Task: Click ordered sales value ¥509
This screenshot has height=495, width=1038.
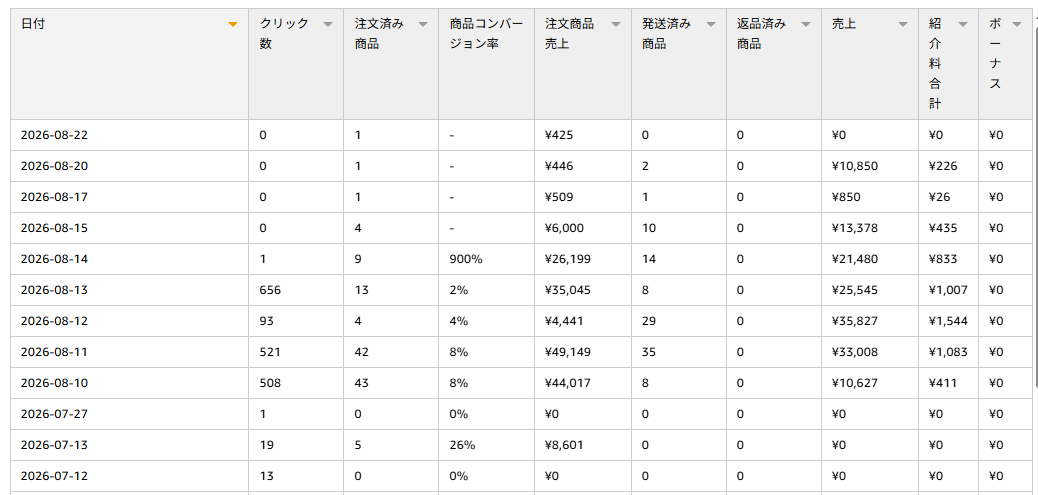Action: [x=559, y=197]
